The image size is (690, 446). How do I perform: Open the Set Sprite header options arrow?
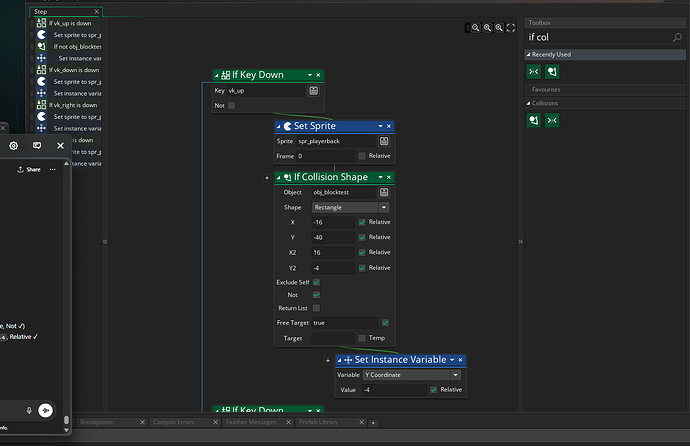pyautogui.click(x=381, y=126)
